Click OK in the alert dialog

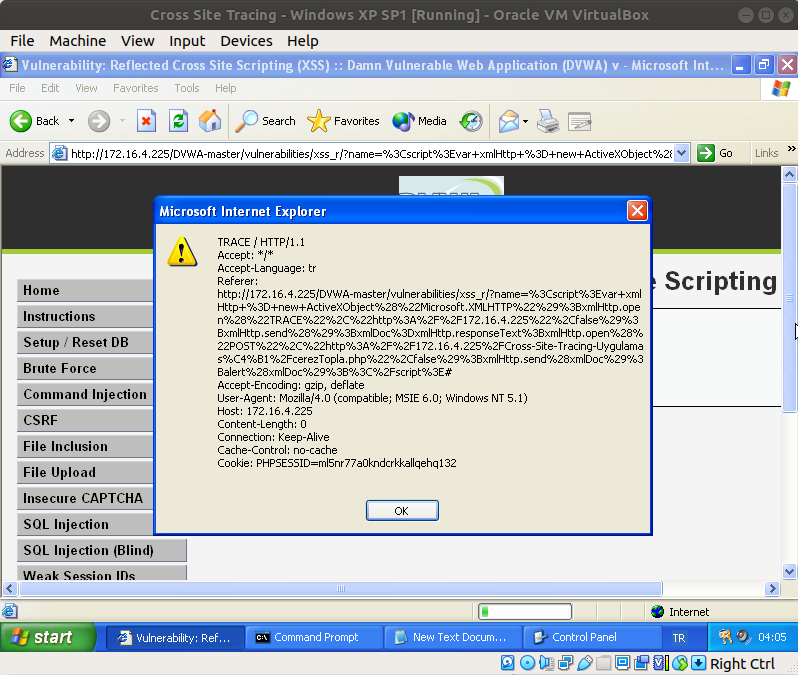[x=402, y=511]
